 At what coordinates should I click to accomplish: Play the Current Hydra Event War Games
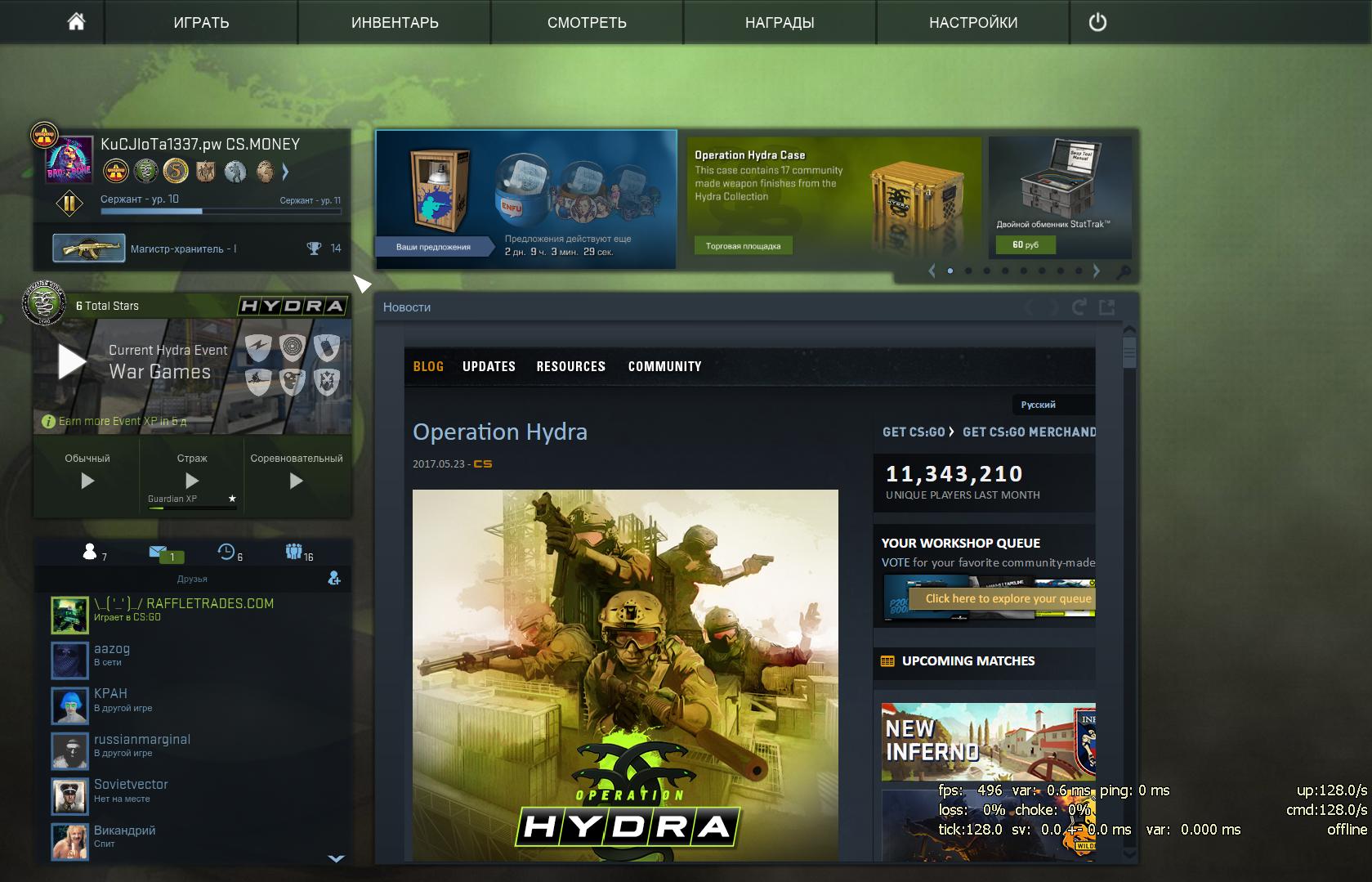pyautogui.click(x=72, y=361)
